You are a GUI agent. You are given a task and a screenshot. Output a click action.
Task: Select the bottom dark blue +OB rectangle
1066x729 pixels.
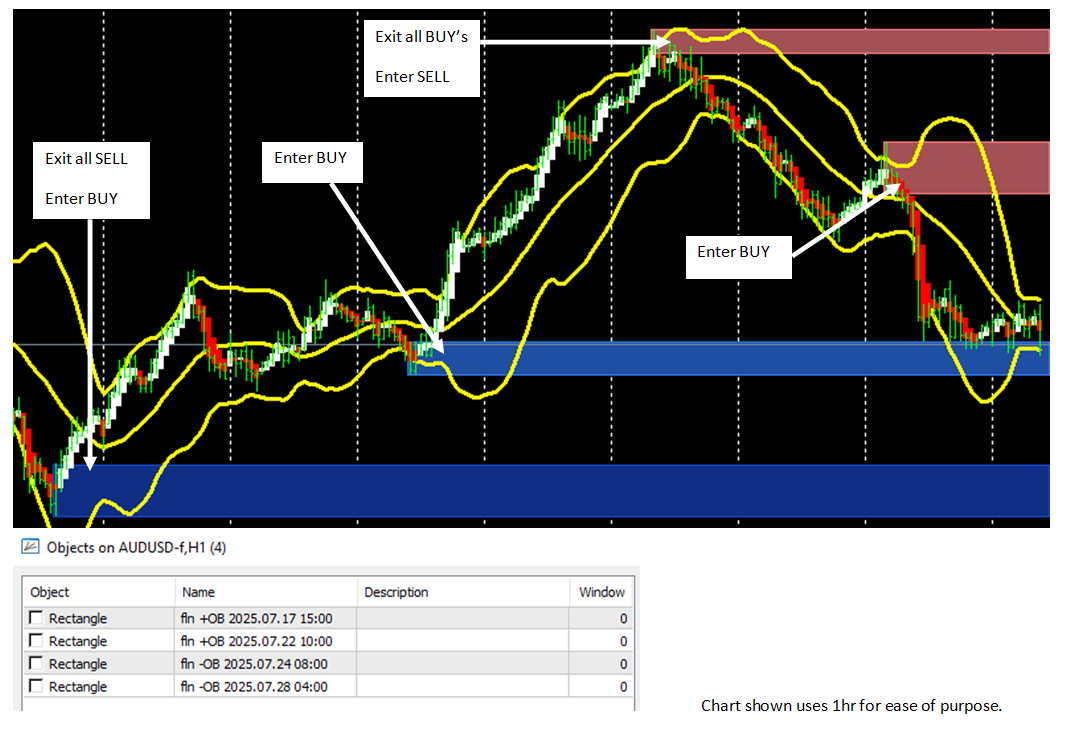(552, 490)
